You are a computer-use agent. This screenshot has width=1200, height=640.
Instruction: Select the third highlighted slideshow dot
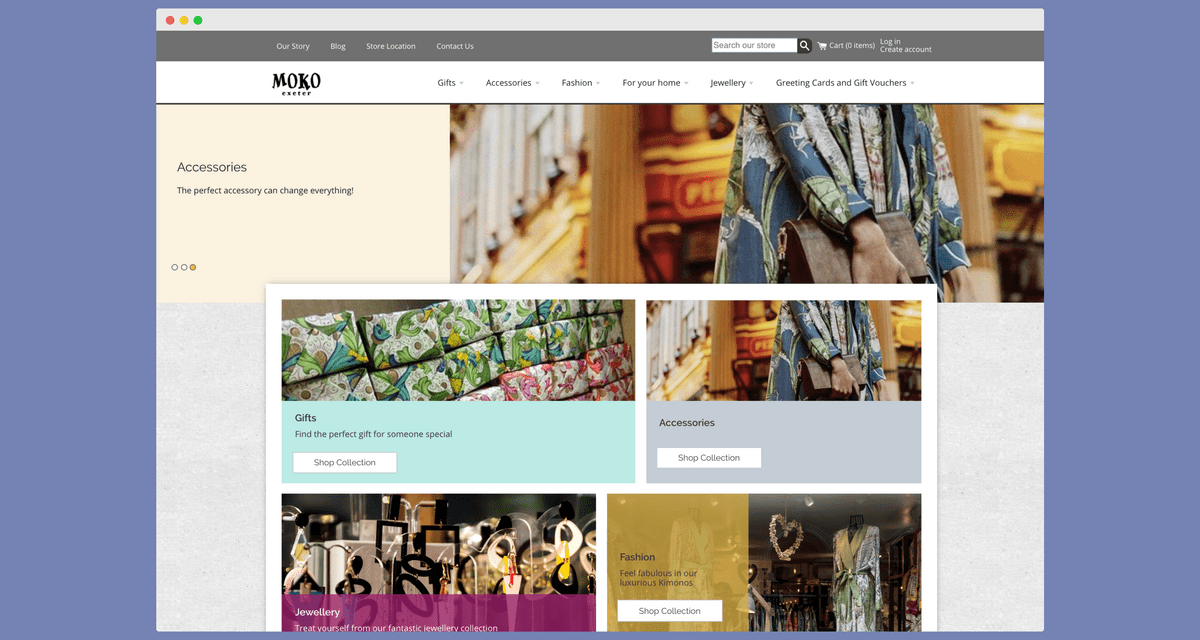[193, 268]
